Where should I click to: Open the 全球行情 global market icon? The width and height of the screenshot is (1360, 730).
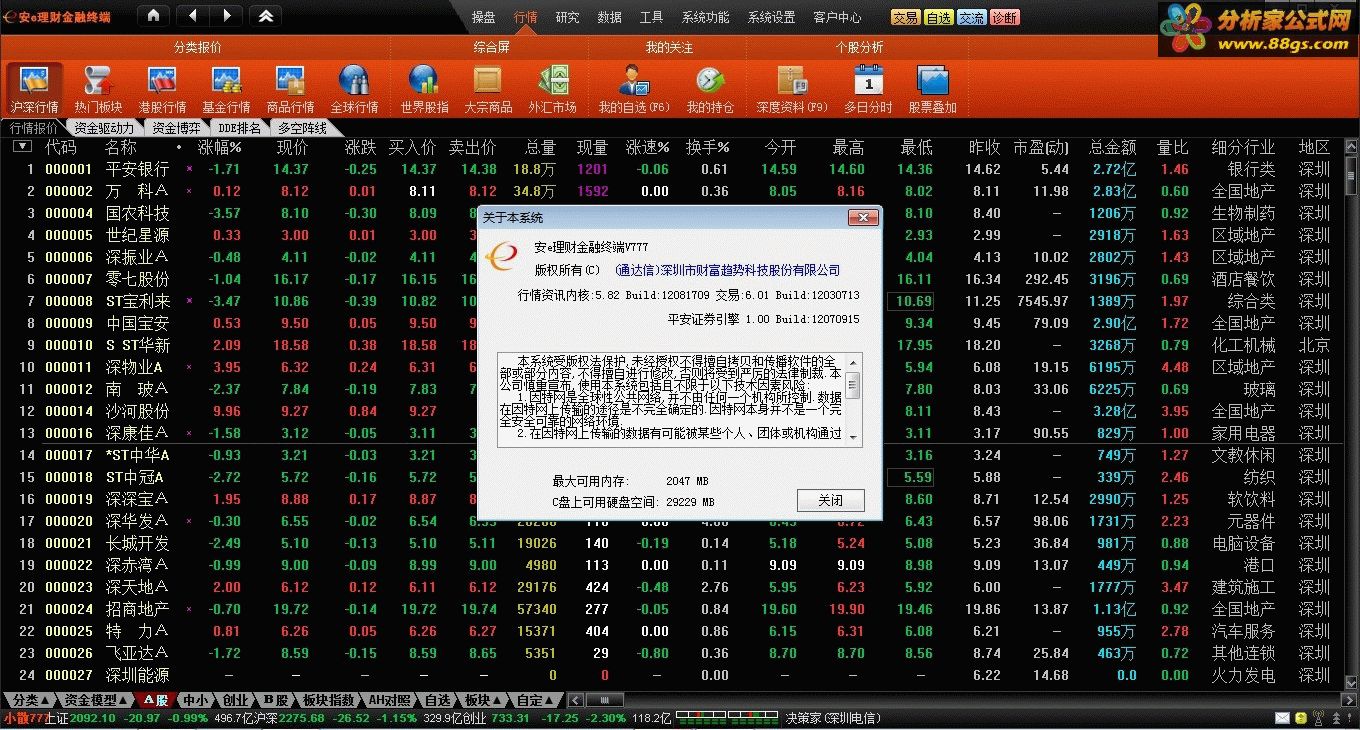point(354,89)
